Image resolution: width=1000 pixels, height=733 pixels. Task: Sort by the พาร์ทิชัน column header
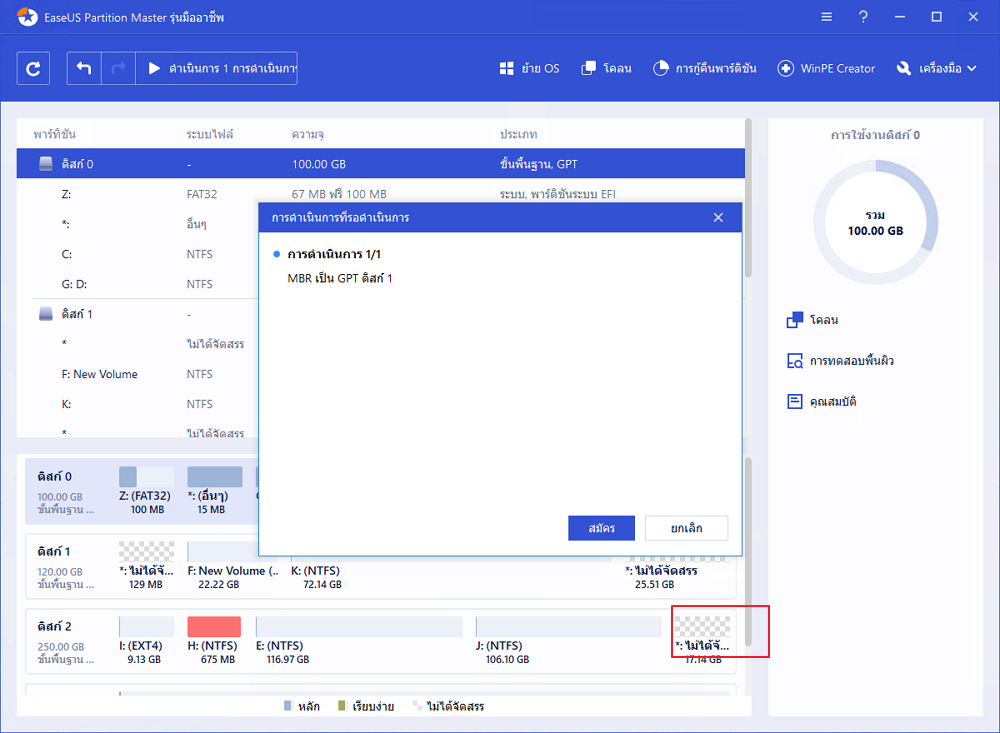(x=55, y=134)
